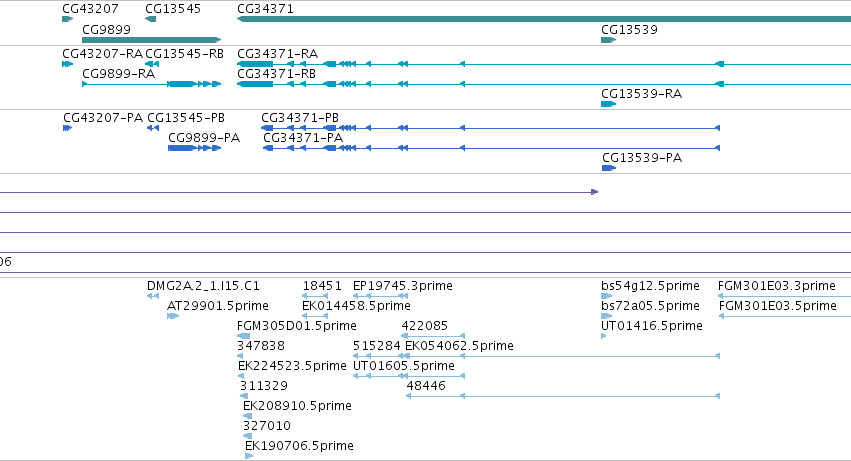Image resolution: width=851 pixels, height=461 pixels.
Task: Select the CG34371 gene bar
Action: click(x=544, y=19)
